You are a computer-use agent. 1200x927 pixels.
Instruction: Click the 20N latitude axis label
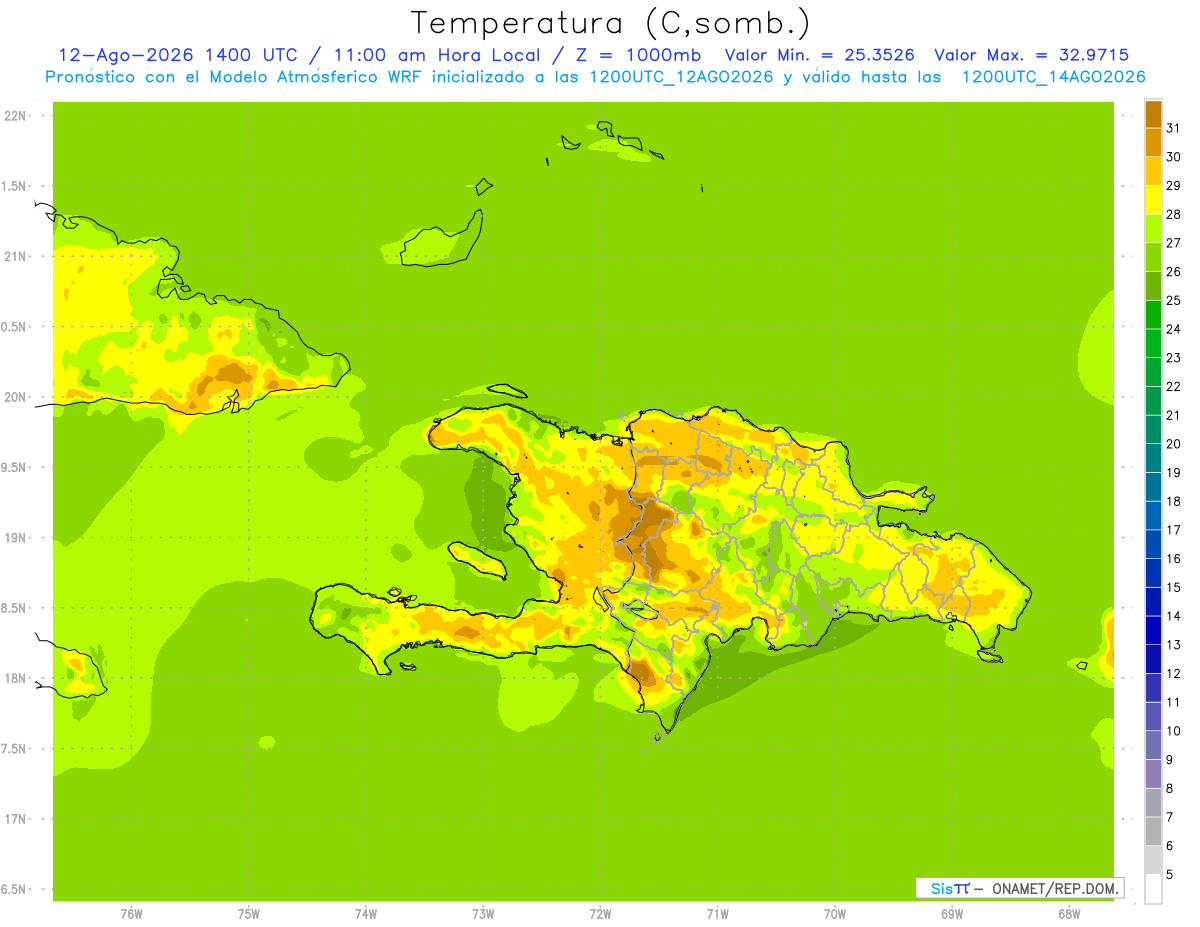pyautogui.click(x=15, y=397)
